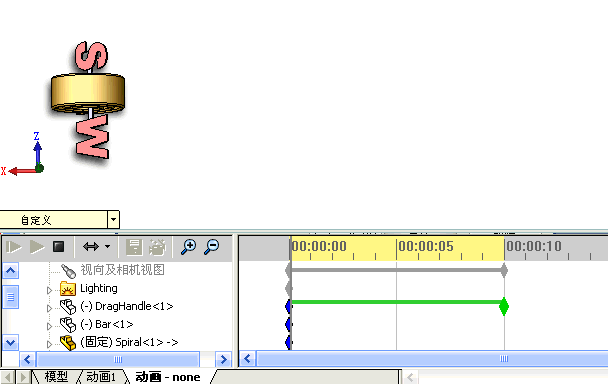Viewport: 608px width, 384px height.
Task: Click the Save Animation icon
Action: pyautogui.click(x=134, y=247)
